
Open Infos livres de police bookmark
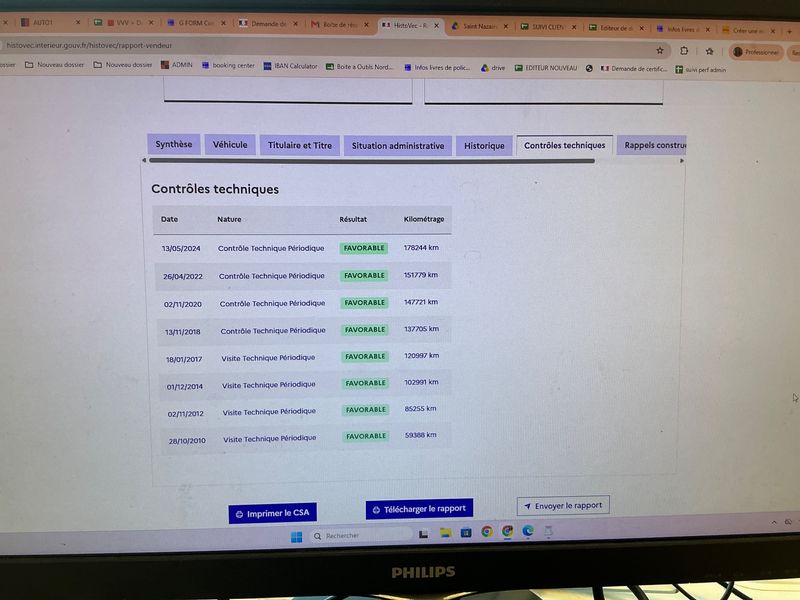(437, 67)
